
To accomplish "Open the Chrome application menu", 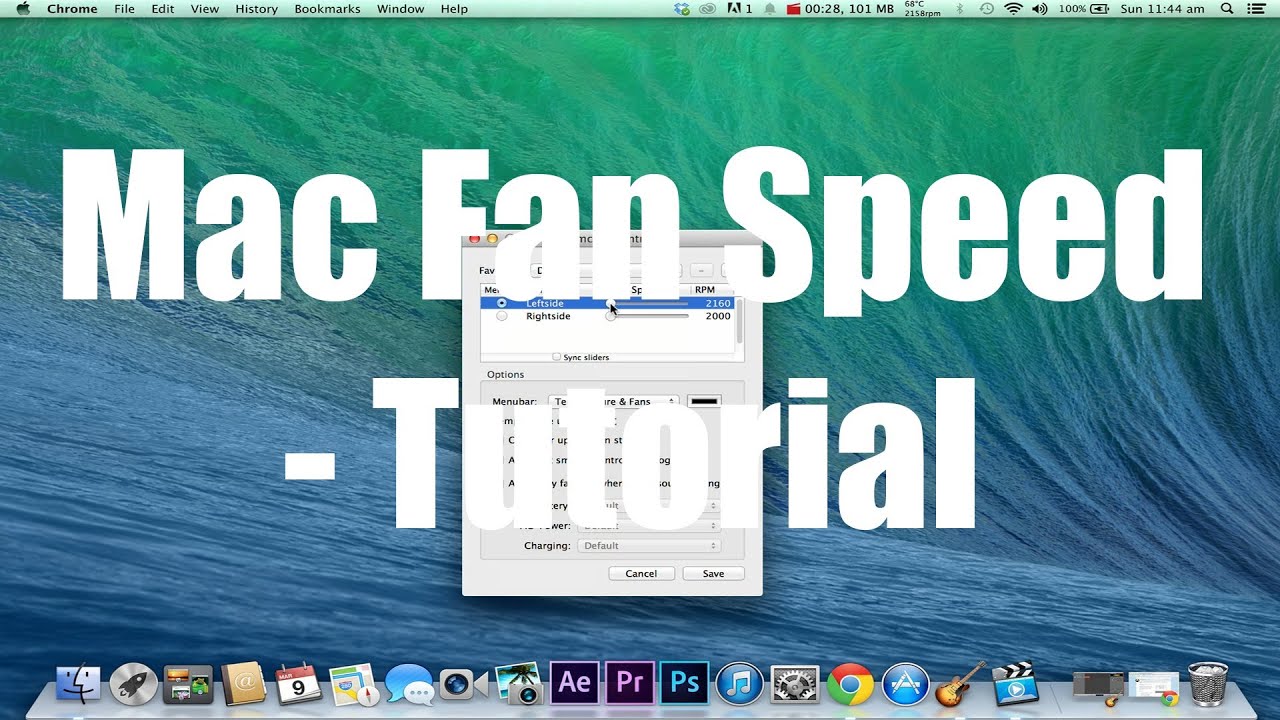I will click(72, 9).
